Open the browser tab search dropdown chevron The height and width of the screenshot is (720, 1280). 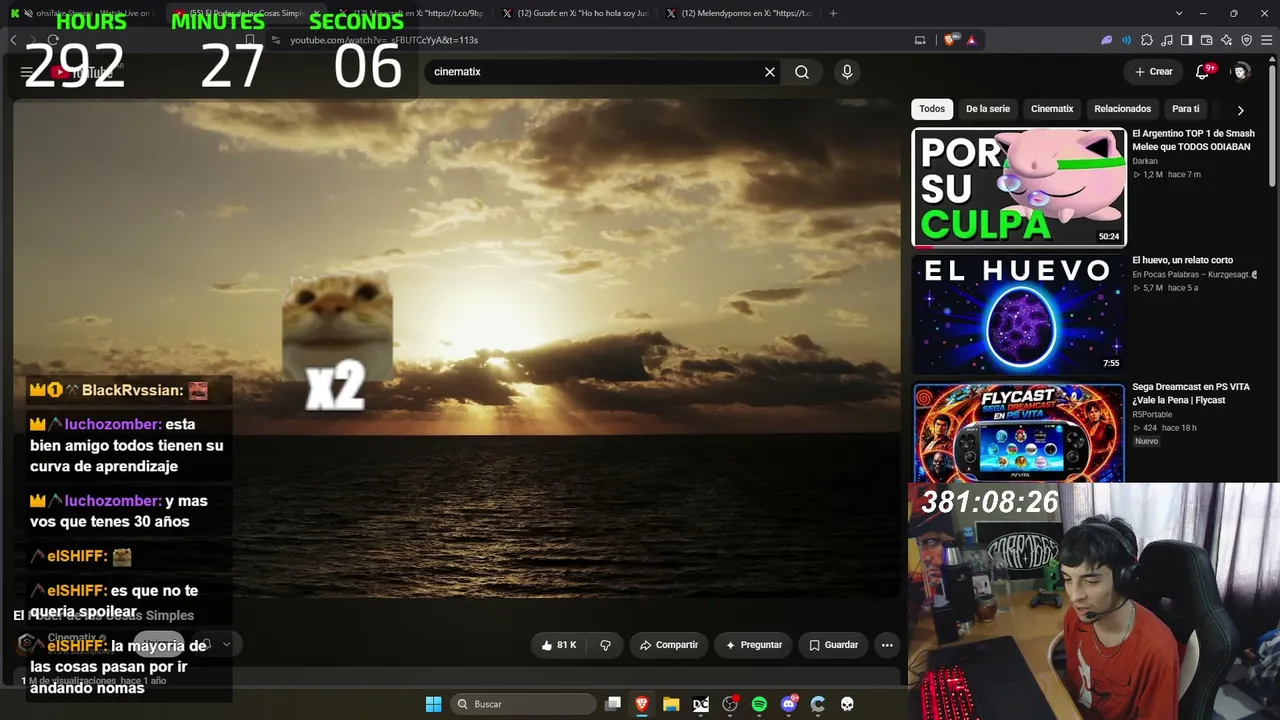click(1179, 13)
